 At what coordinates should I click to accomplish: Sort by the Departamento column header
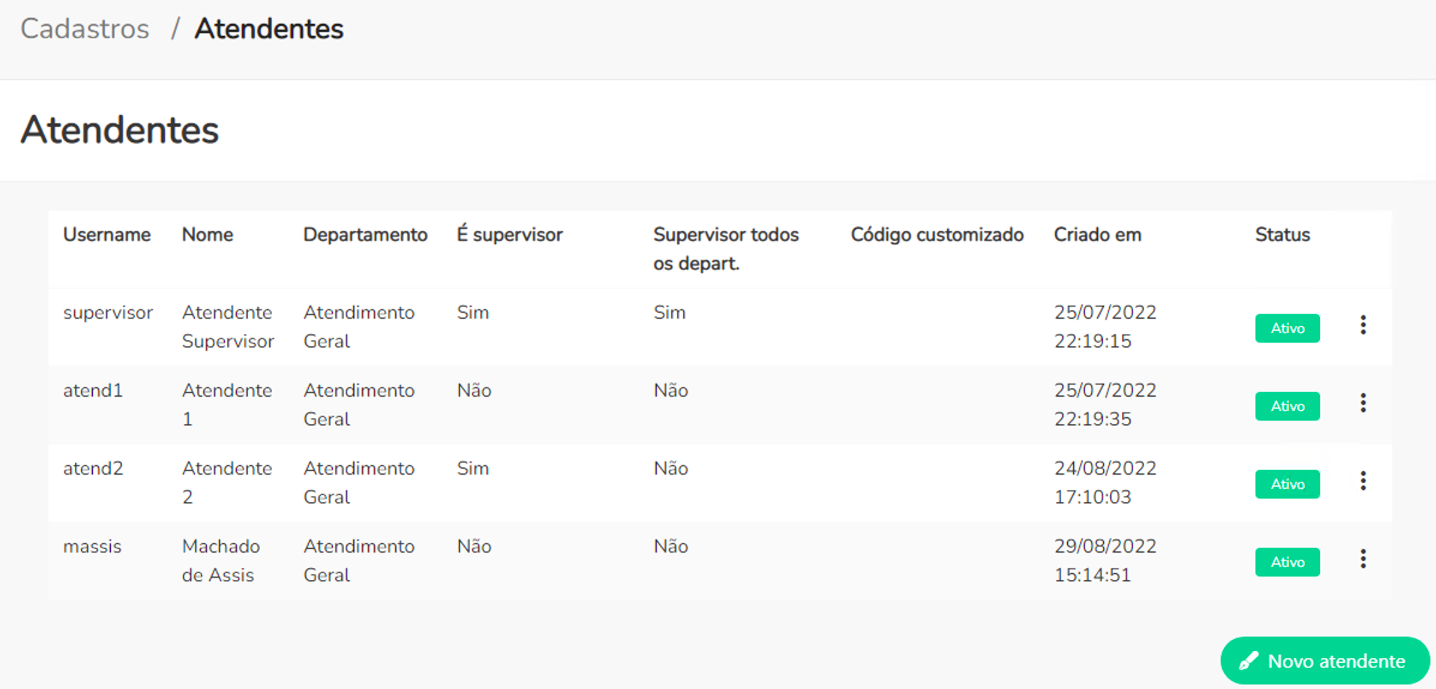365,235
